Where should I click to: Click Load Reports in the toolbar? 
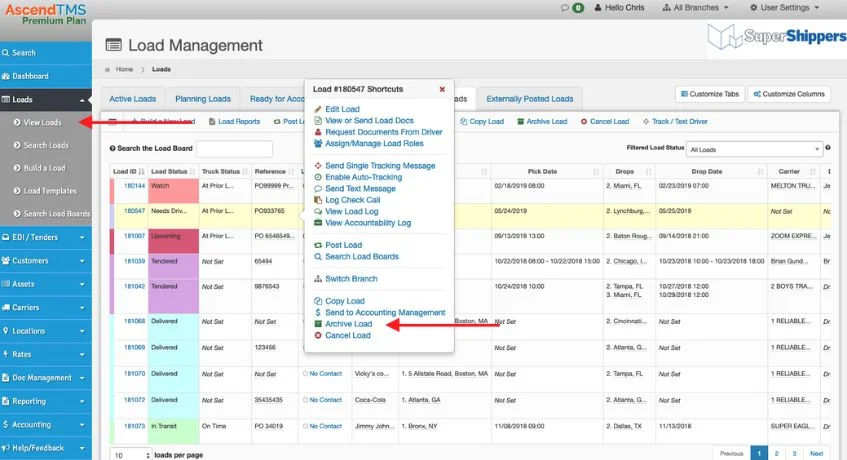[234, 121]
